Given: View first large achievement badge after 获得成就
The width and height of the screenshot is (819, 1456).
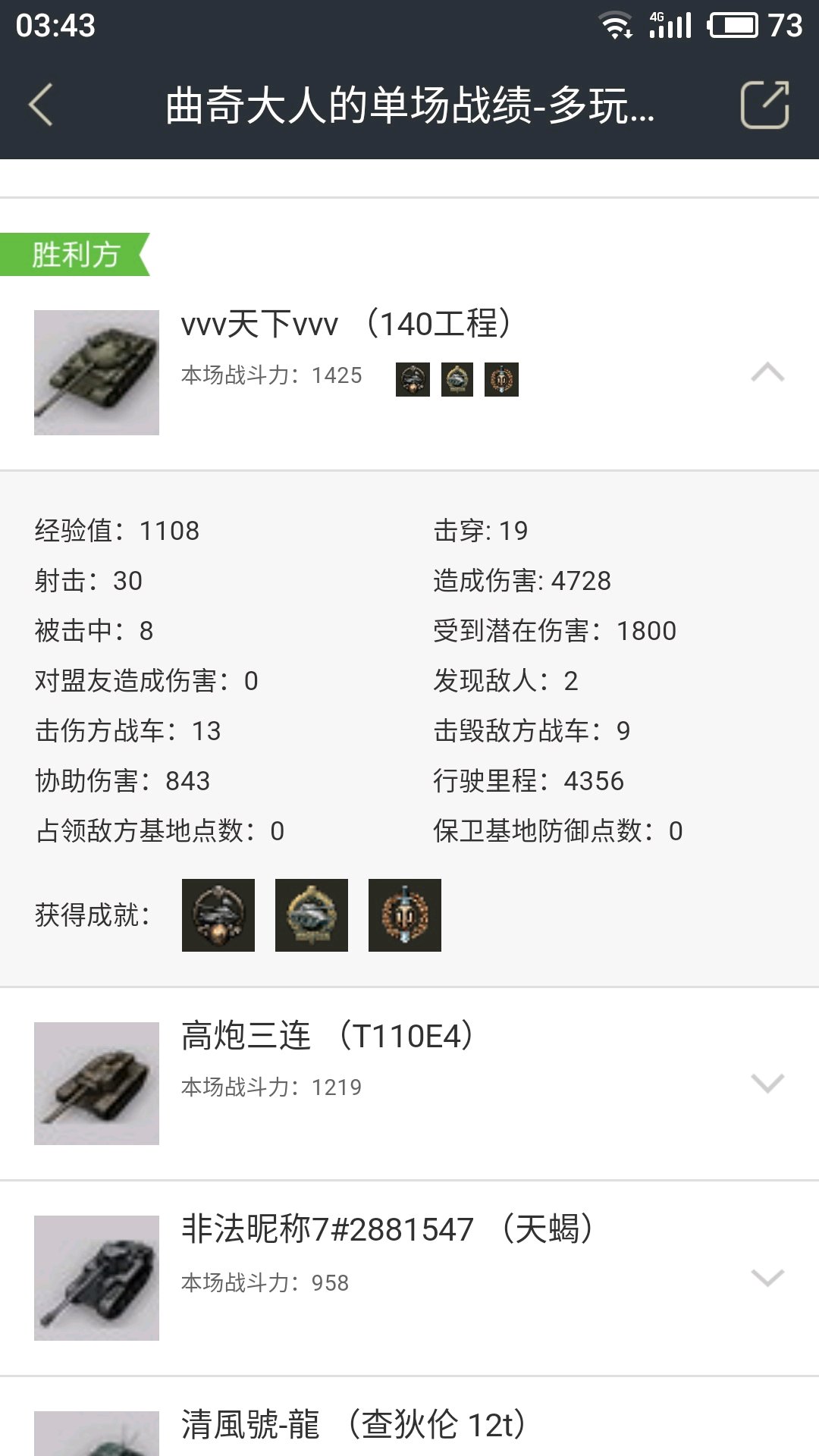Looking at the screenshot, I should (x=218, y=915).
